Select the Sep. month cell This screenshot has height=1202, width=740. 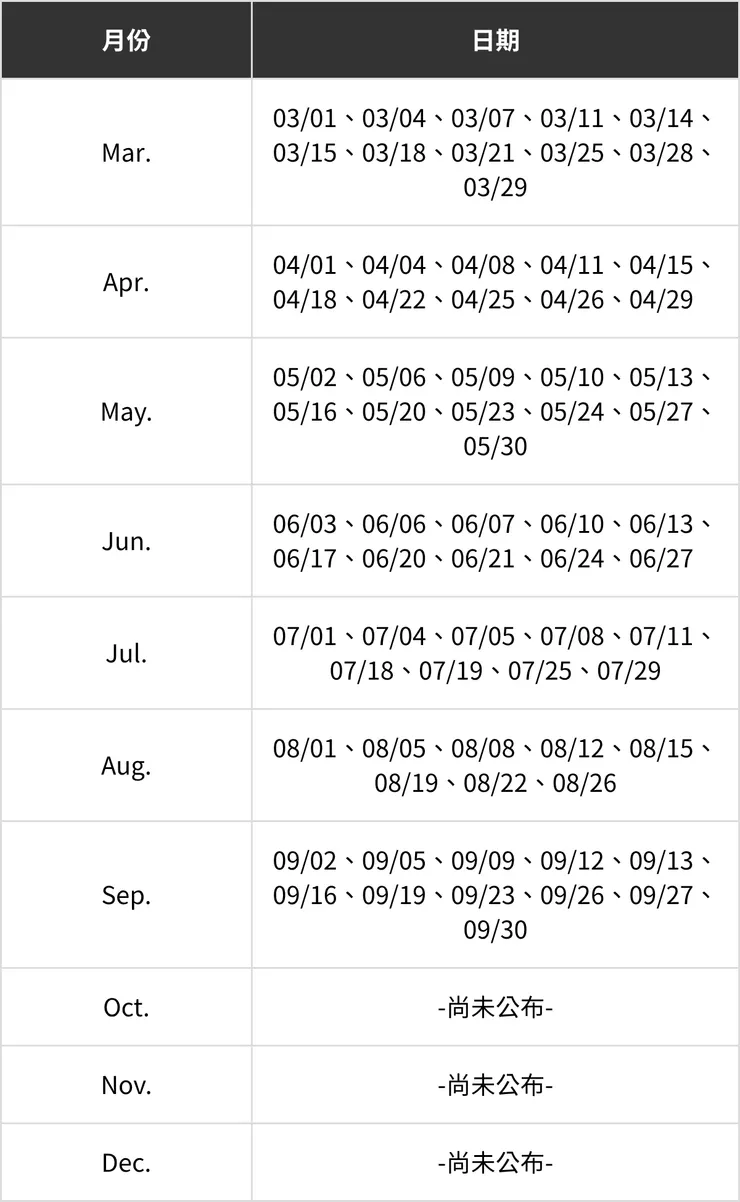126,895
